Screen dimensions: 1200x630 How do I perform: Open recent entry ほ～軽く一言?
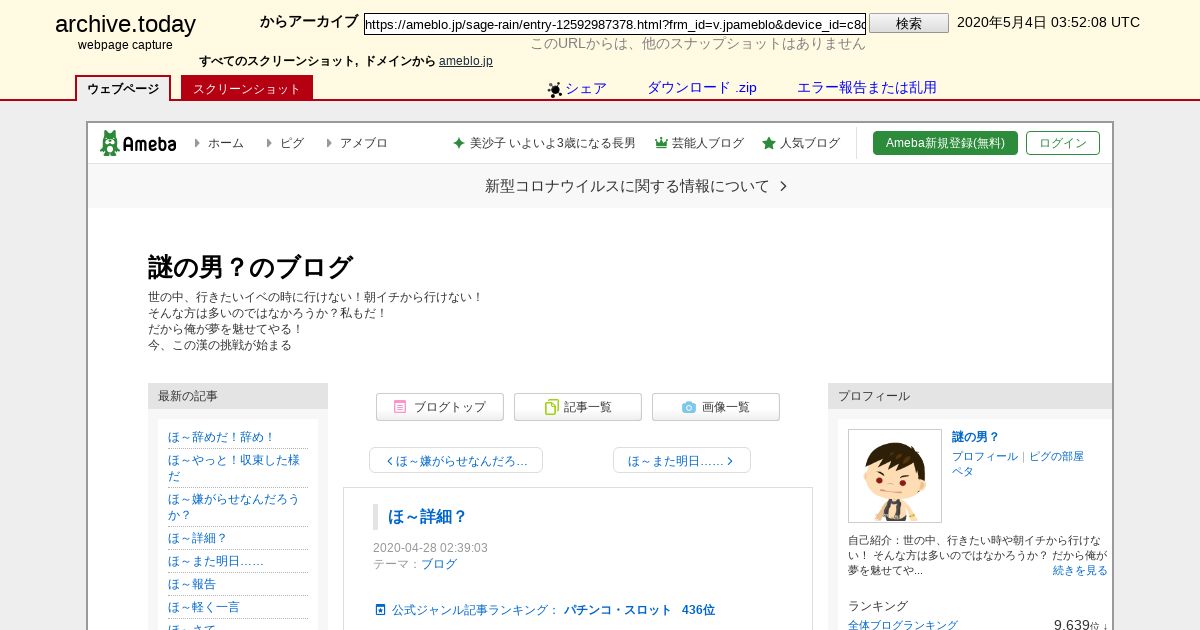[x=204, y=607]
